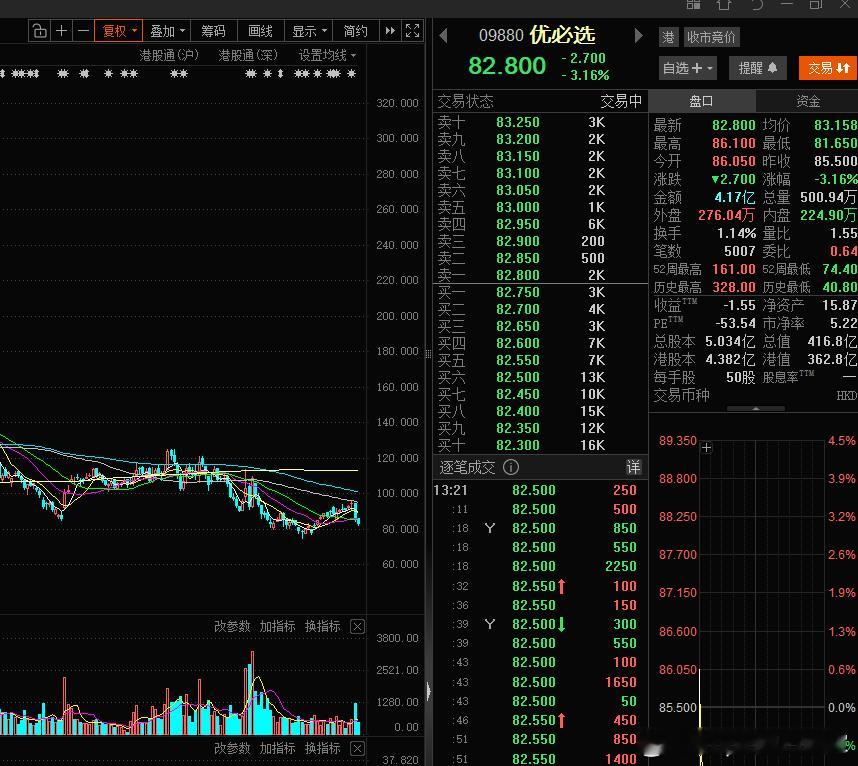Screen dimensions: 858x766
Task: Click 改参数 in the lowest indicator panel
Action: click(x=231, y=748)
